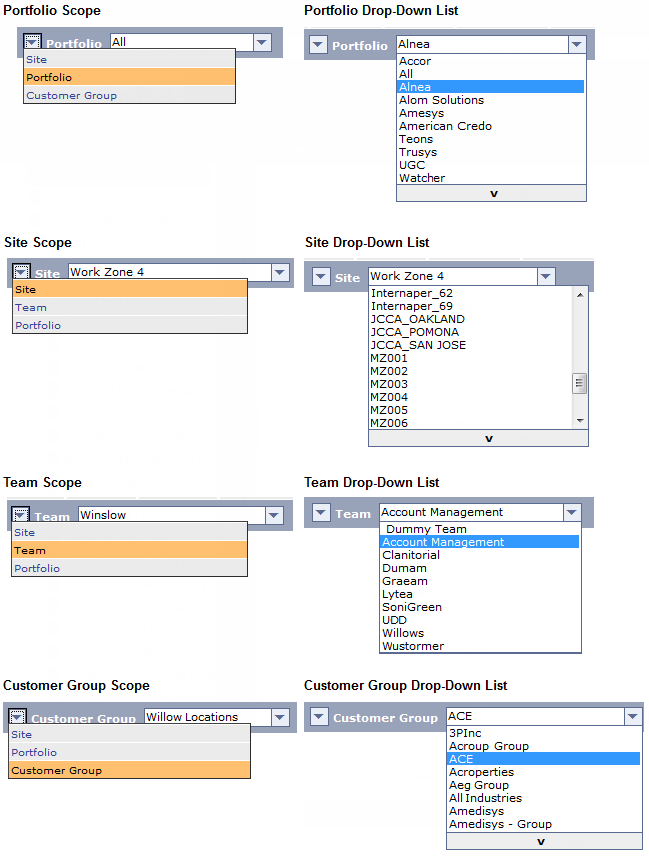Click the site list scrollbar thumb
The width and height of the screenshot is (649, 856).
click(x=580, y=383)
